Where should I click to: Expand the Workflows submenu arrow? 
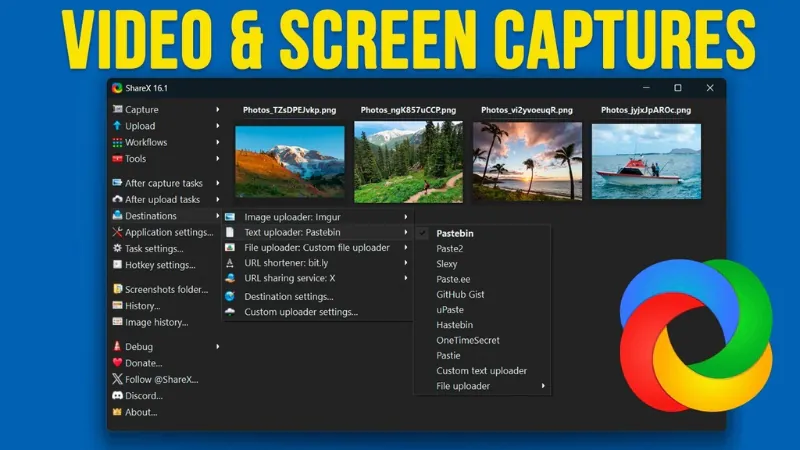coord(217,142)
